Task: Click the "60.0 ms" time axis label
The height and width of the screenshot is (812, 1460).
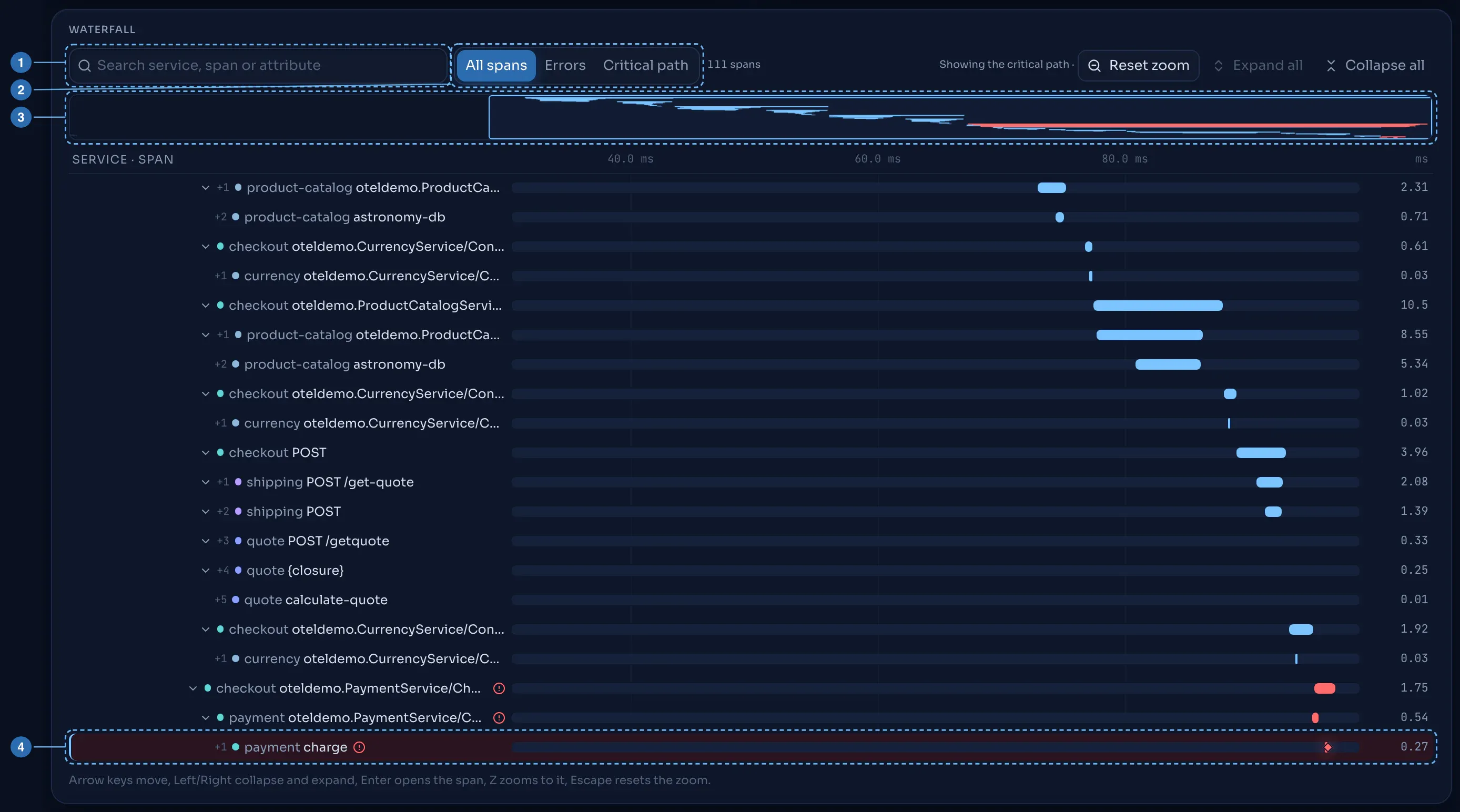Action: (877, 159)
